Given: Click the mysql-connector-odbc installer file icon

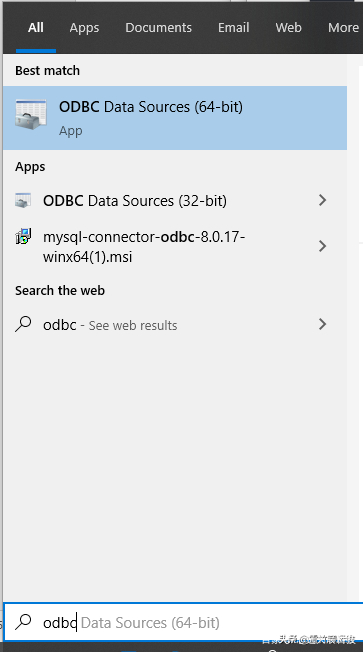Looking at the screenshot, I should pyautogui.click(x=23, y=236).
